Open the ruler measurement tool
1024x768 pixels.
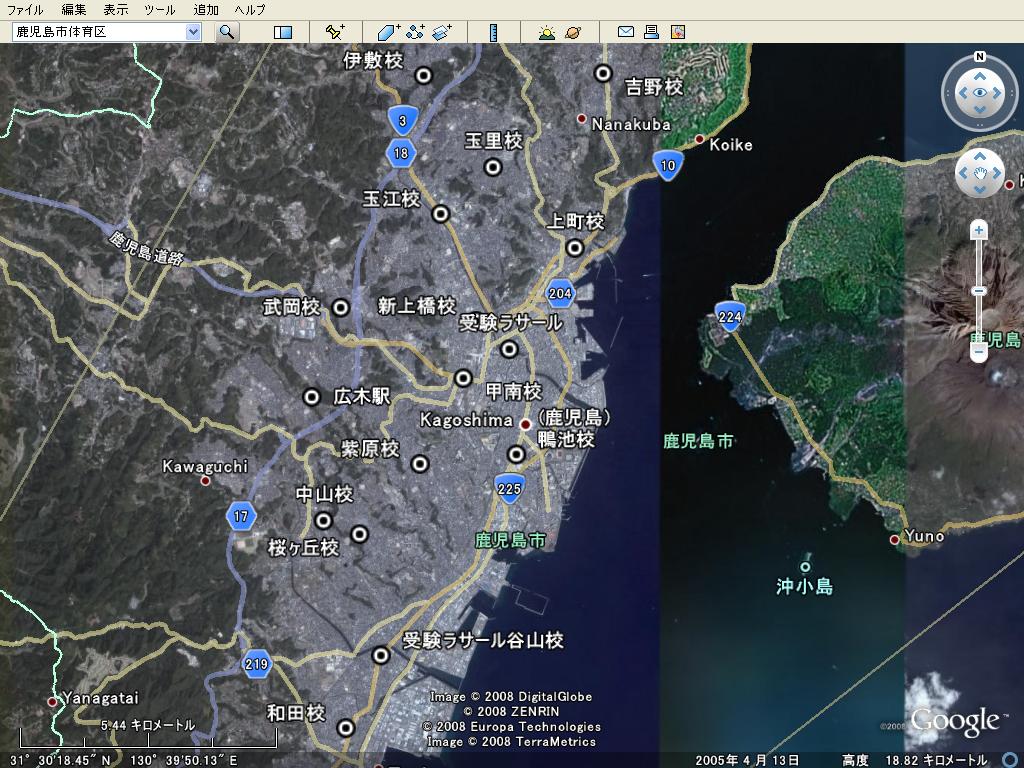point(494,32)
